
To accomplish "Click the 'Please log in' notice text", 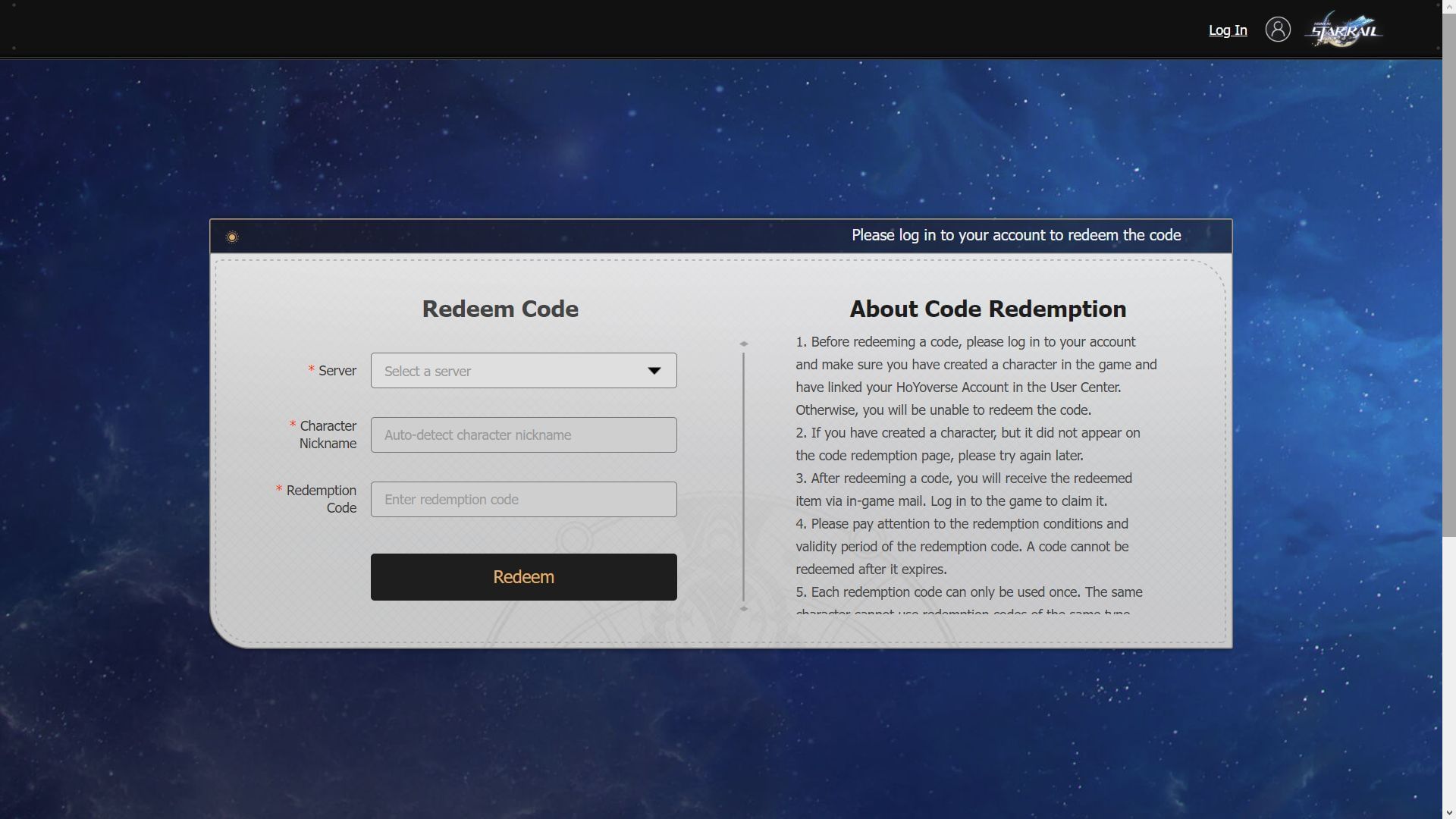I will tap(1015, 236).
